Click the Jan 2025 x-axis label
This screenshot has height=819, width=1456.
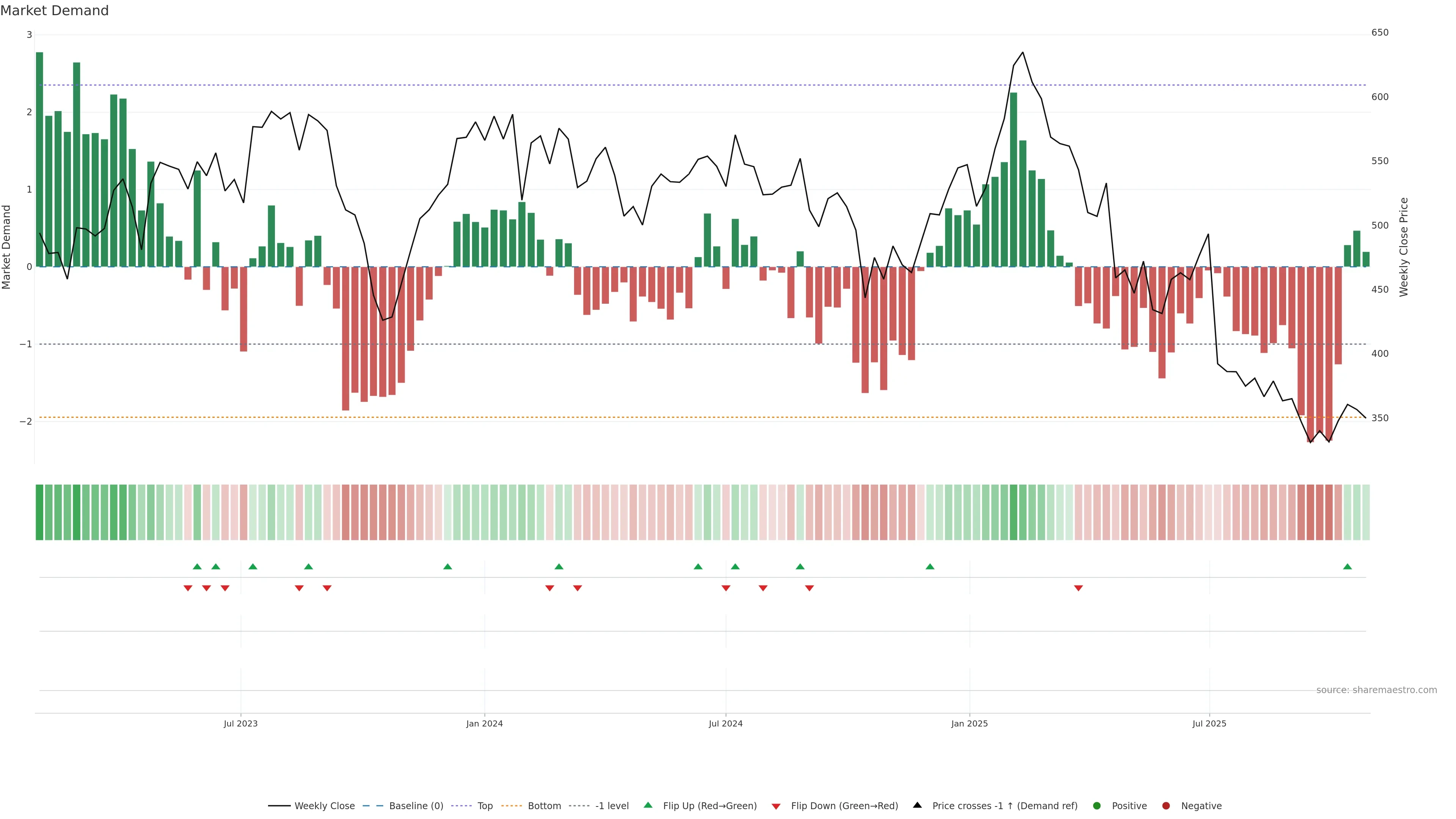[x=970, y=723]
